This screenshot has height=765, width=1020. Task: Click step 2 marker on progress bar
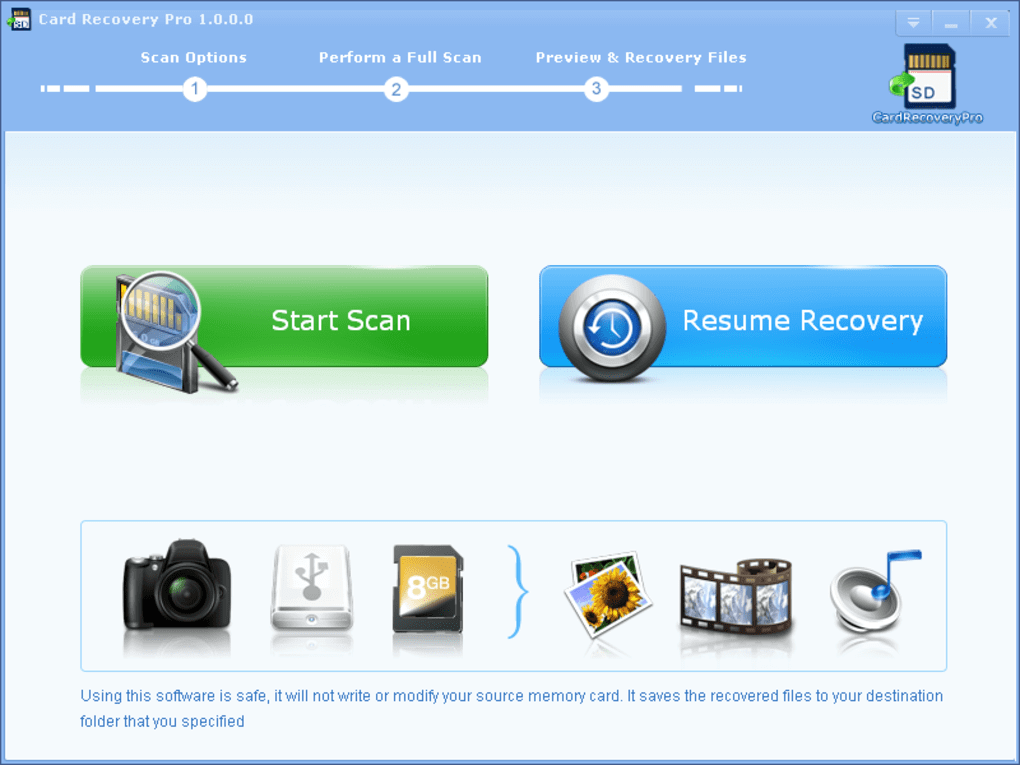tap(396, 89)
